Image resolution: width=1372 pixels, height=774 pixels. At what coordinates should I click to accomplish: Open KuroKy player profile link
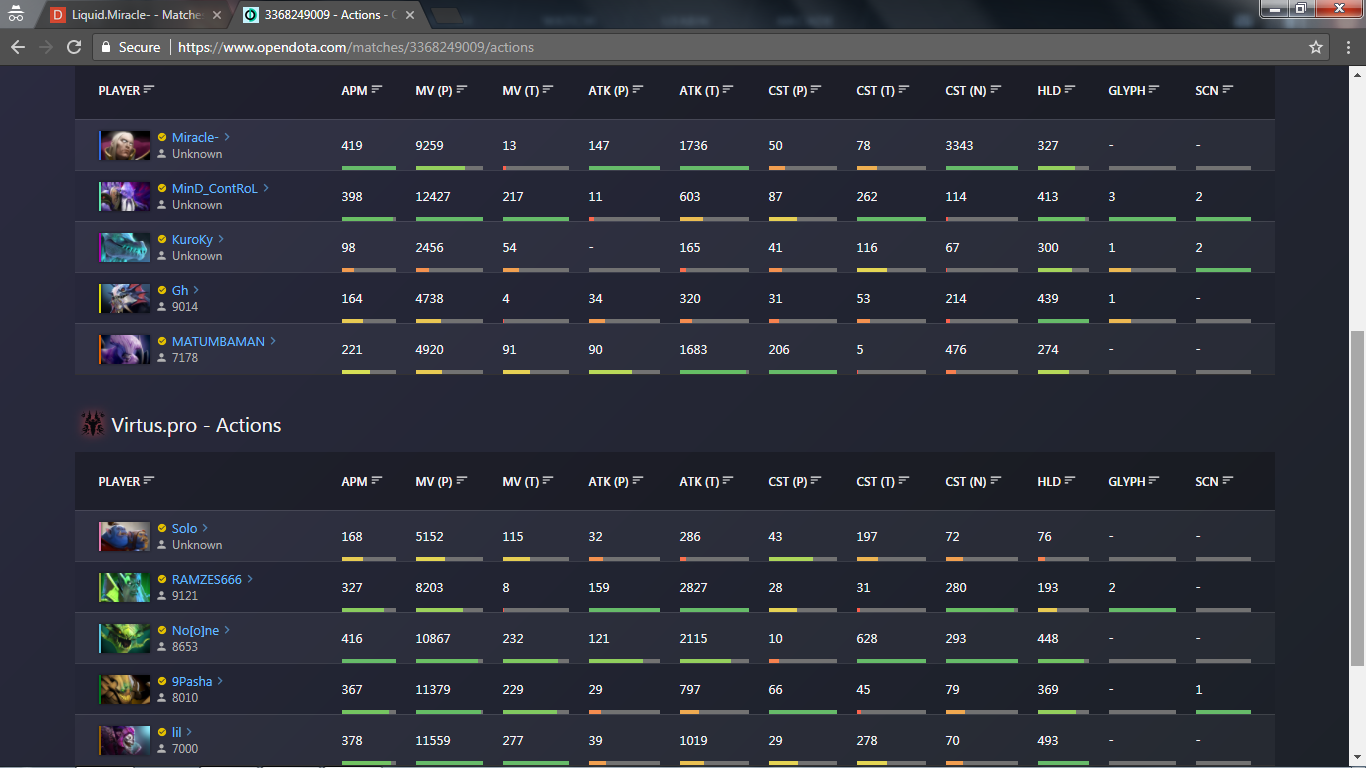pos(192,239)
